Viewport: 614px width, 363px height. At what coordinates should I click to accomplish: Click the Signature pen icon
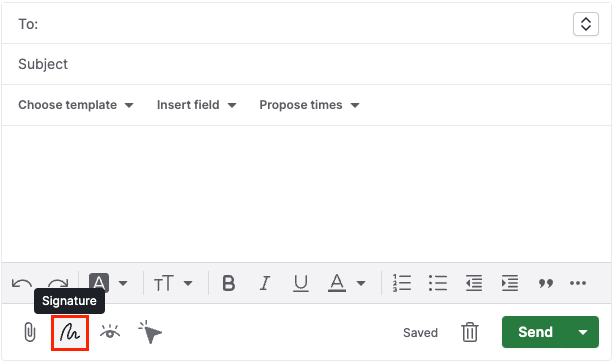(70, 332)
